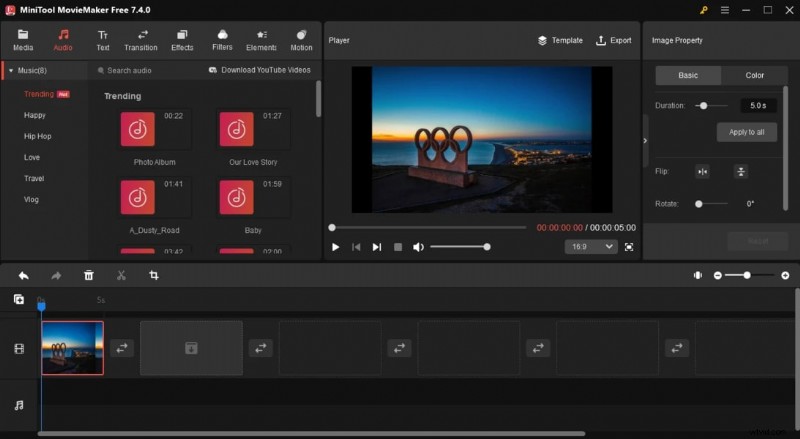Image resolution: width=800 pixels, height=439 pixels.
Task: Zoom in the timeline plus icon
Action: tap(785, 276)
